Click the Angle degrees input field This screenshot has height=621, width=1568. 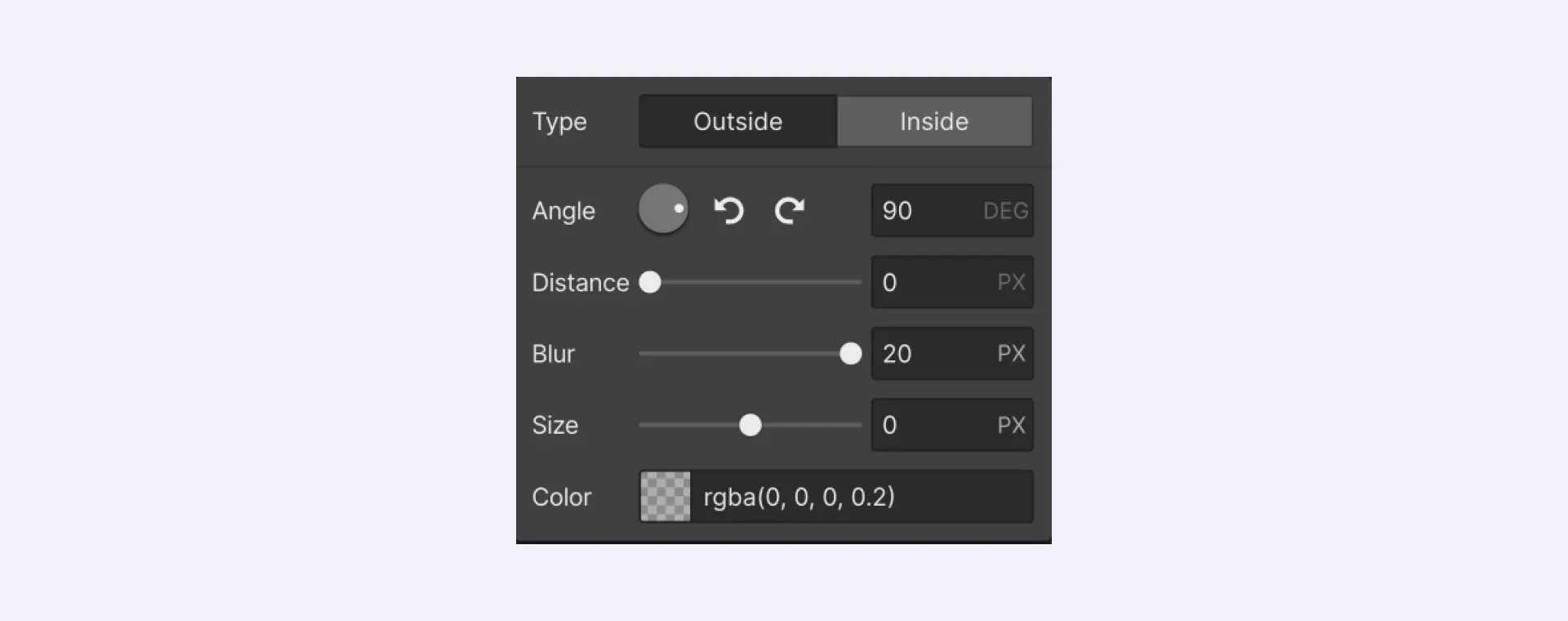952,211
